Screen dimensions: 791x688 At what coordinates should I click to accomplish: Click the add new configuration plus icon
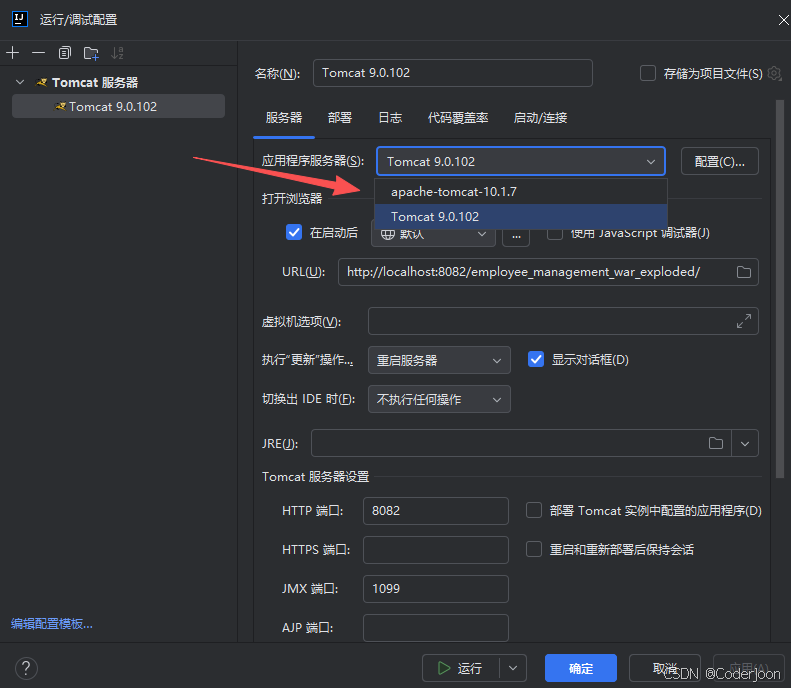[x=12, y=53]
